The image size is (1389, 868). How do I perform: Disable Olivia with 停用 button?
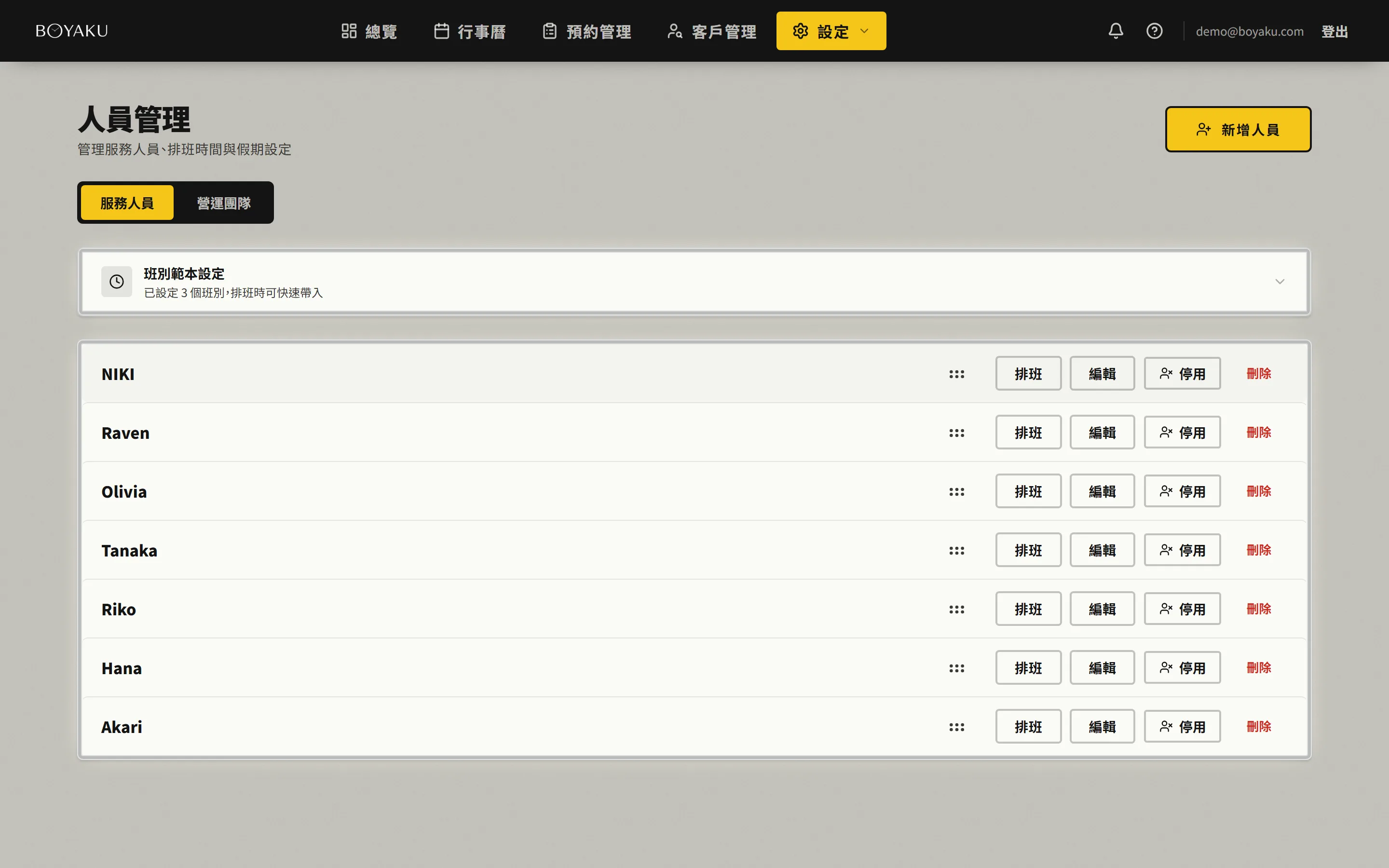click(x=1182, y=491)
